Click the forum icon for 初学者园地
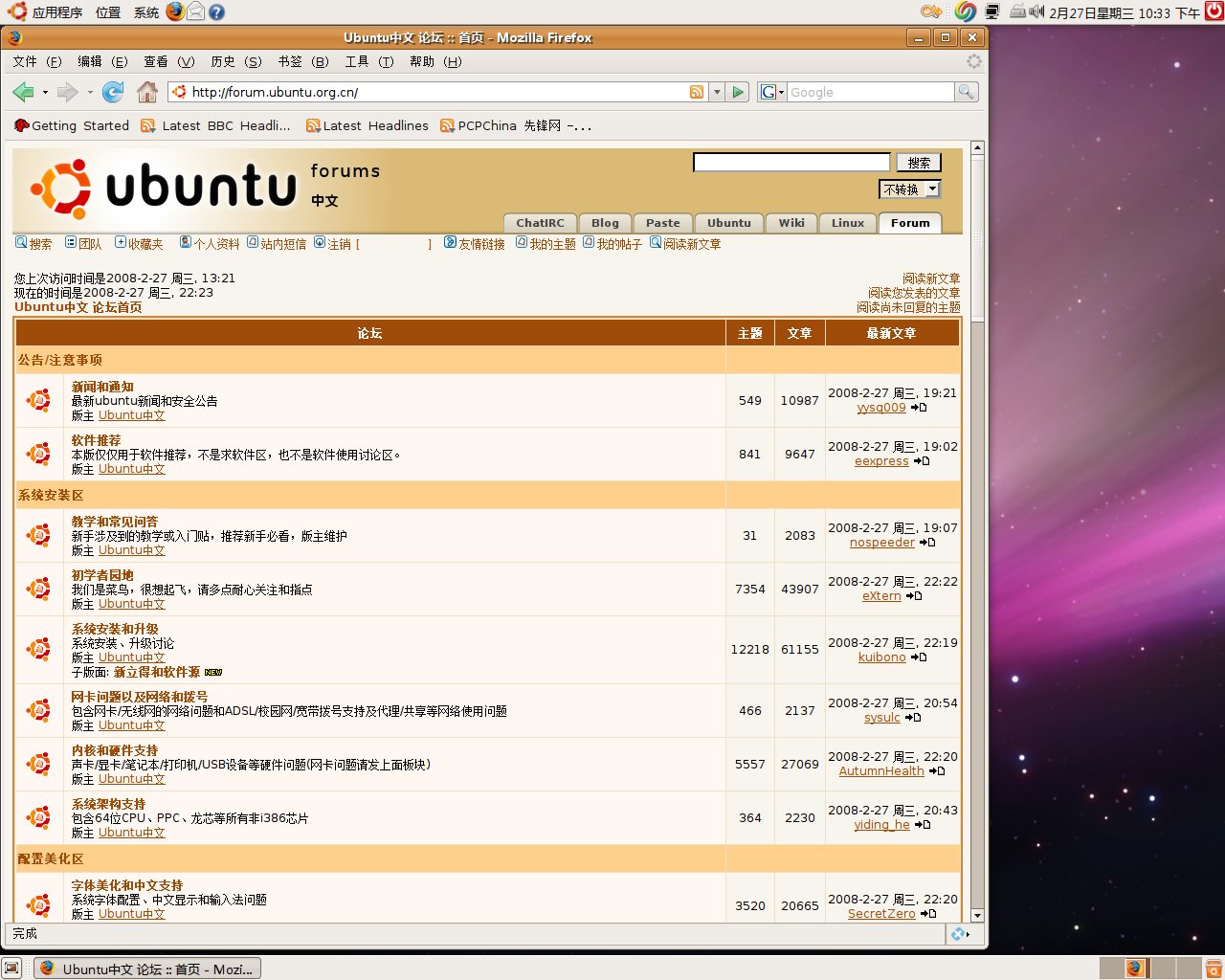The height and width of the screenshot is (980, 1225). point(39,589)
